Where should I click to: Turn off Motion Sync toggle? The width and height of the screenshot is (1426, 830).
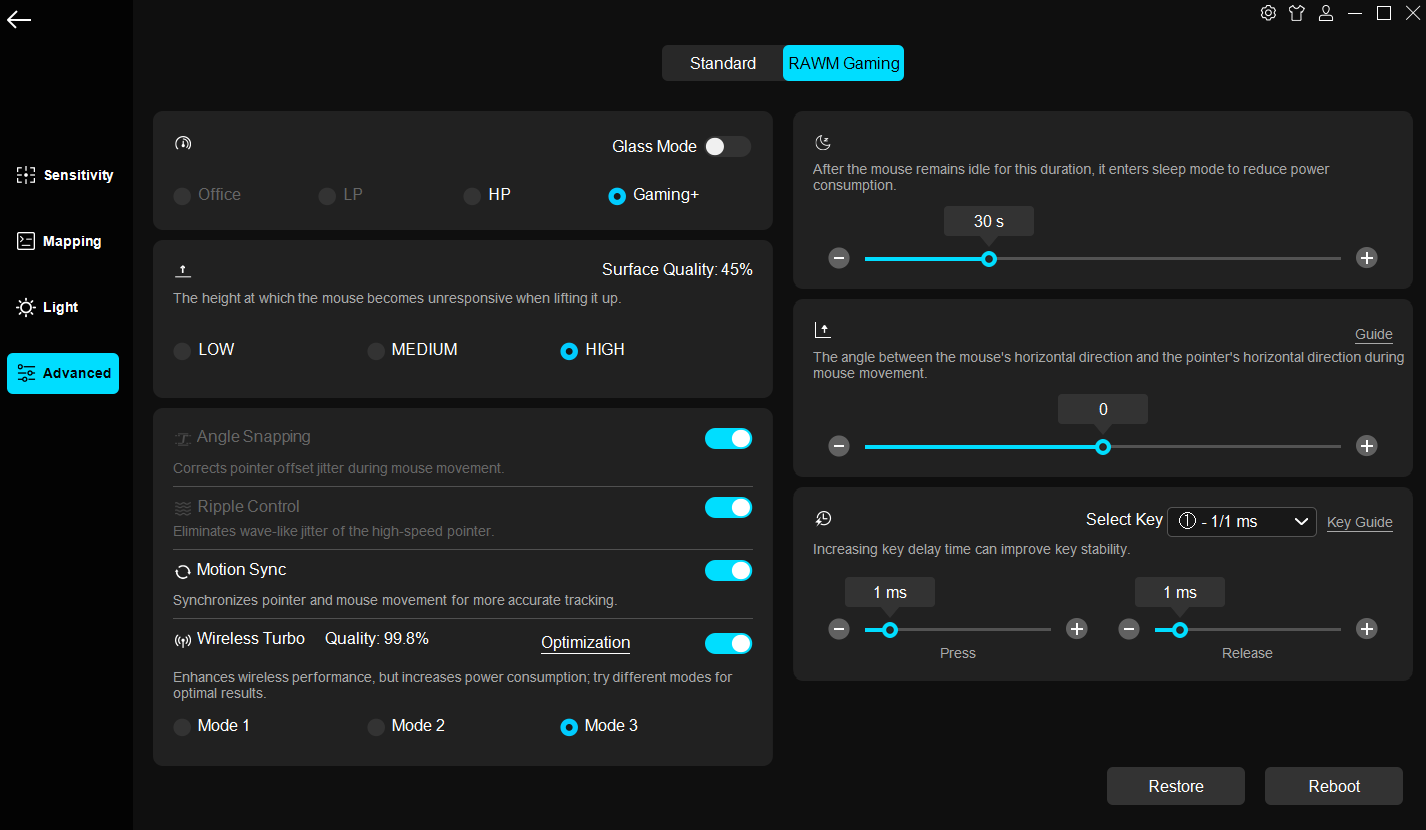click(x=728, y=570)
